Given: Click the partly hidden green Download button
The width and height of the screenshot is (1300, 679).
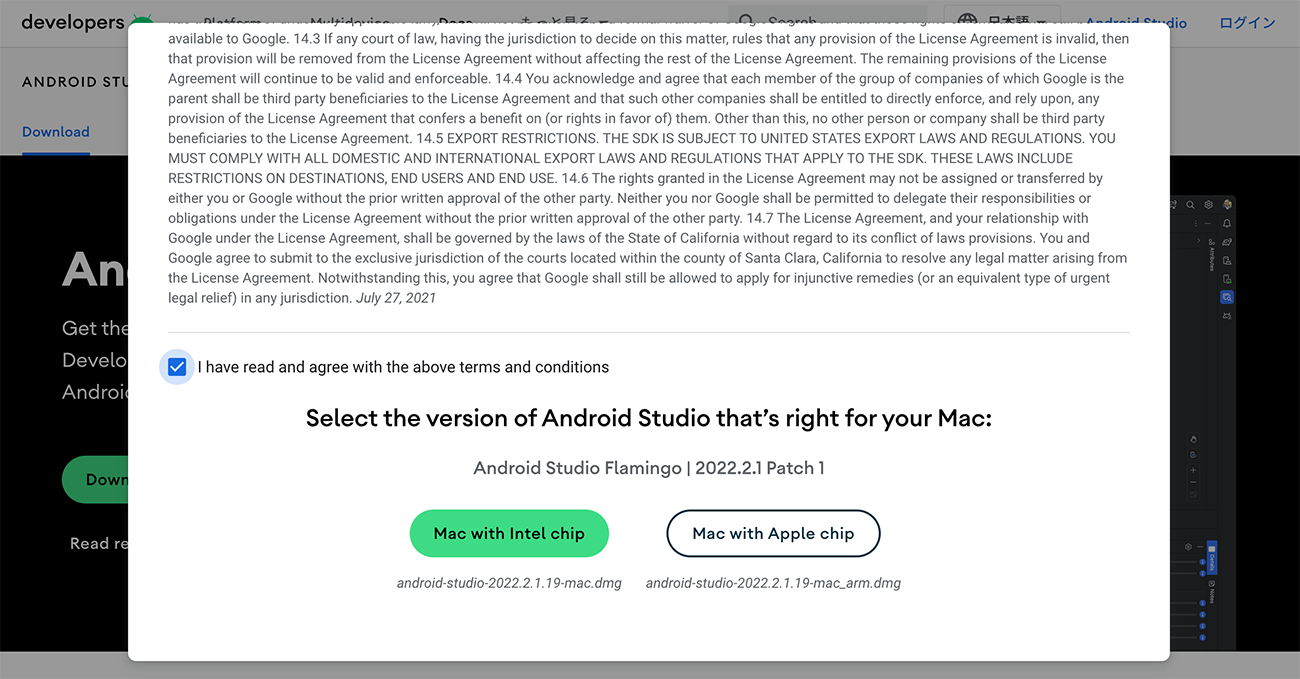Looking at the screenshot, I should pyautogui.click(x=95, y=479).
